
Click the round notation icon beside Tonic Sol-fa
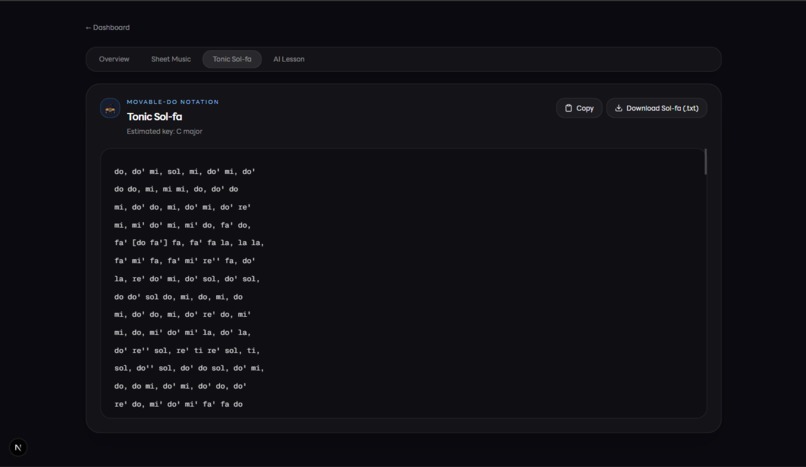pos(110,108)
